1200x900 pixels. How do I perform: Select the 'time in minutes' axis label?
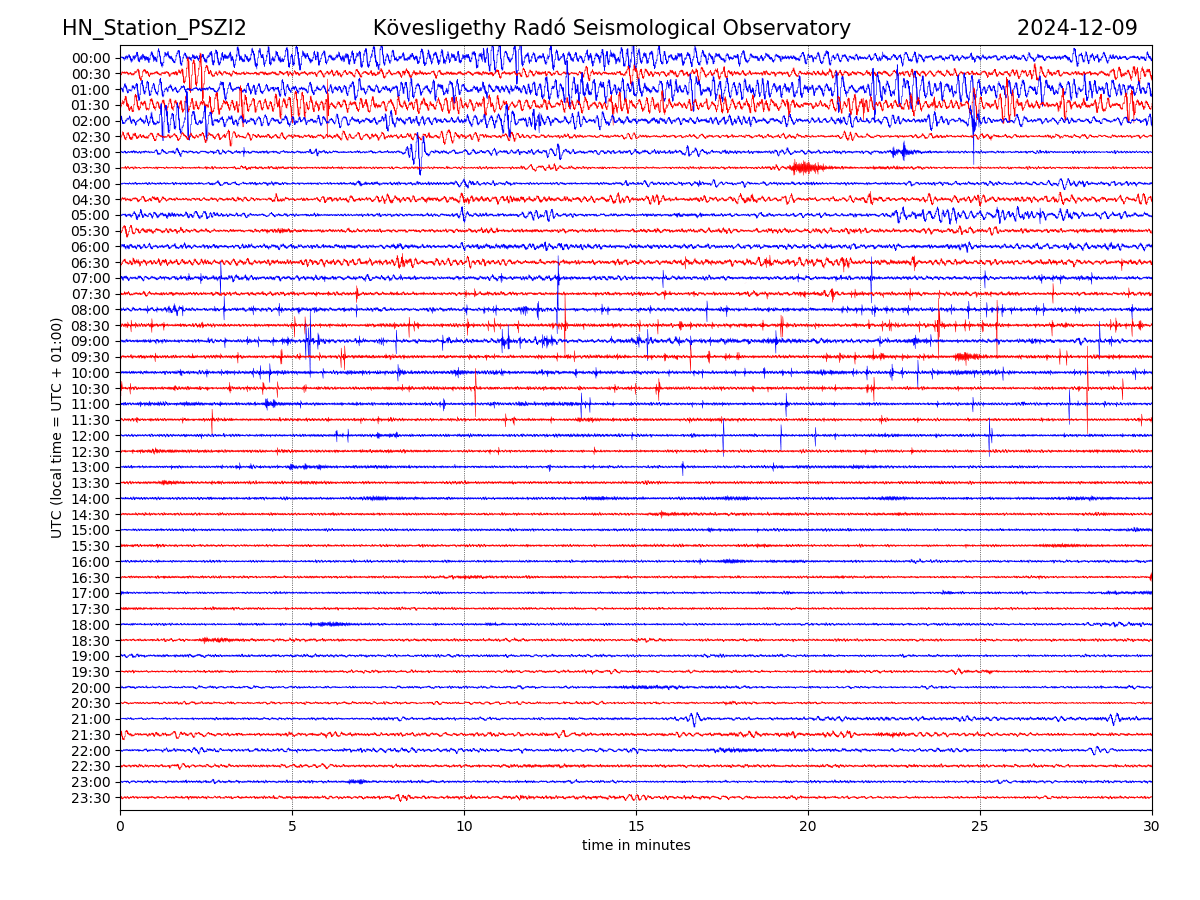(636, 846)
